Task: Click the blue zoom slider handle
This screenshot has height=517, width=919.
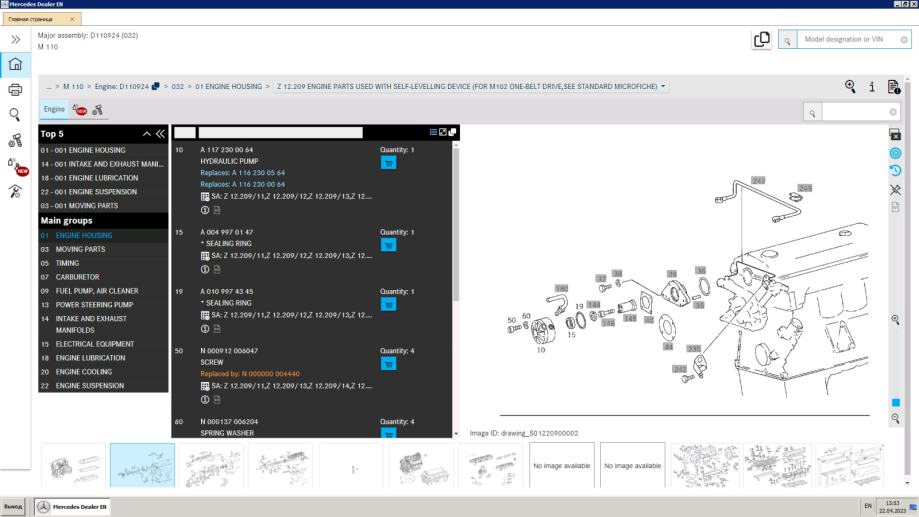Action: click(x=896, y=403)
